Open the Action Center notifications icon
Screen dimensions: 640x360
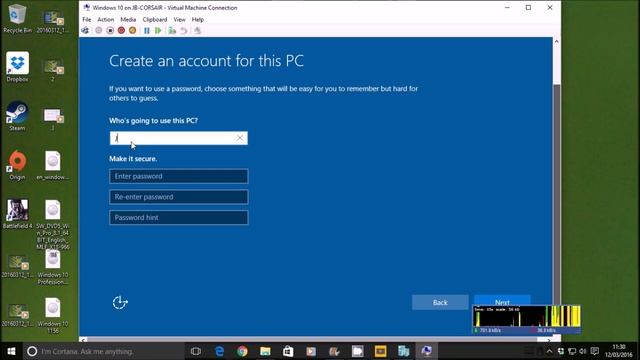(595, 351)
